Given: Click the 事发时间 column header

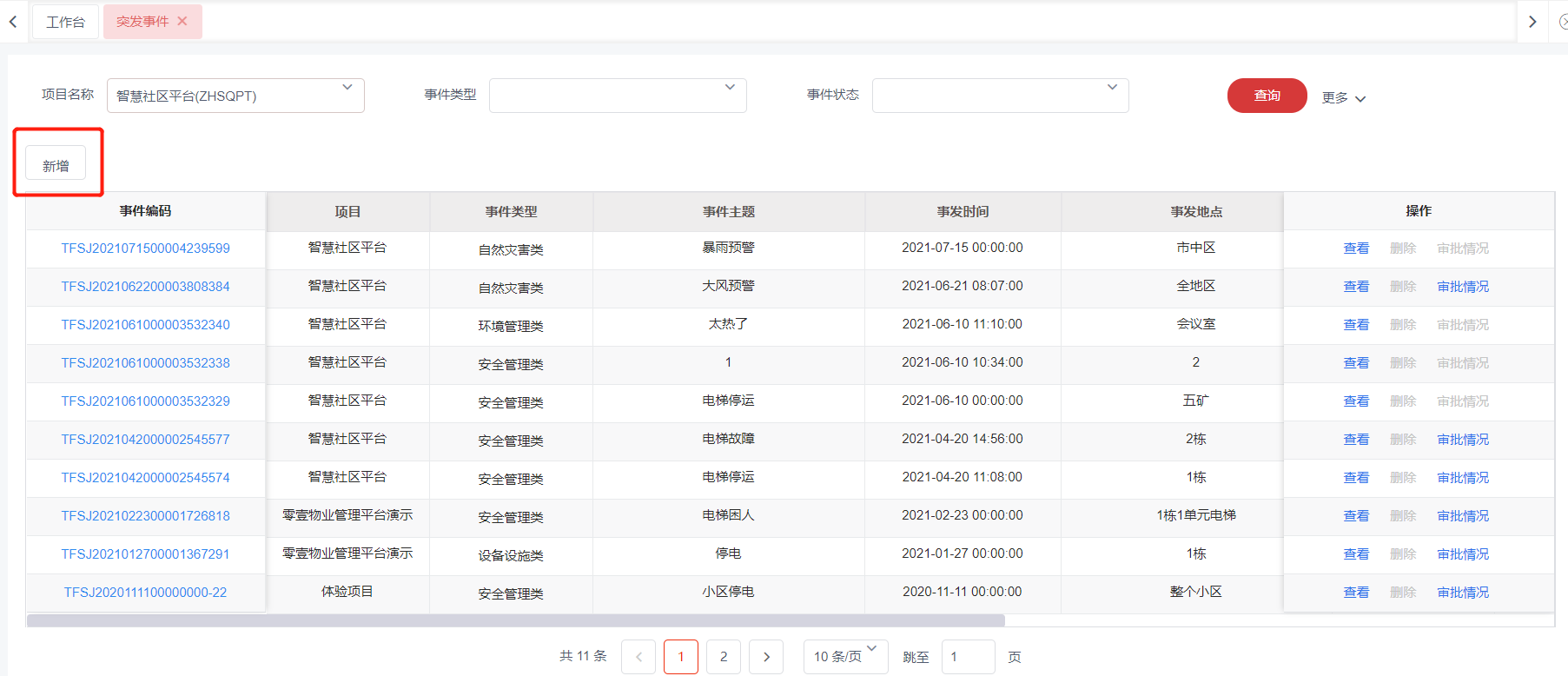Looking at the screenshot, I should tap(963, 212).
